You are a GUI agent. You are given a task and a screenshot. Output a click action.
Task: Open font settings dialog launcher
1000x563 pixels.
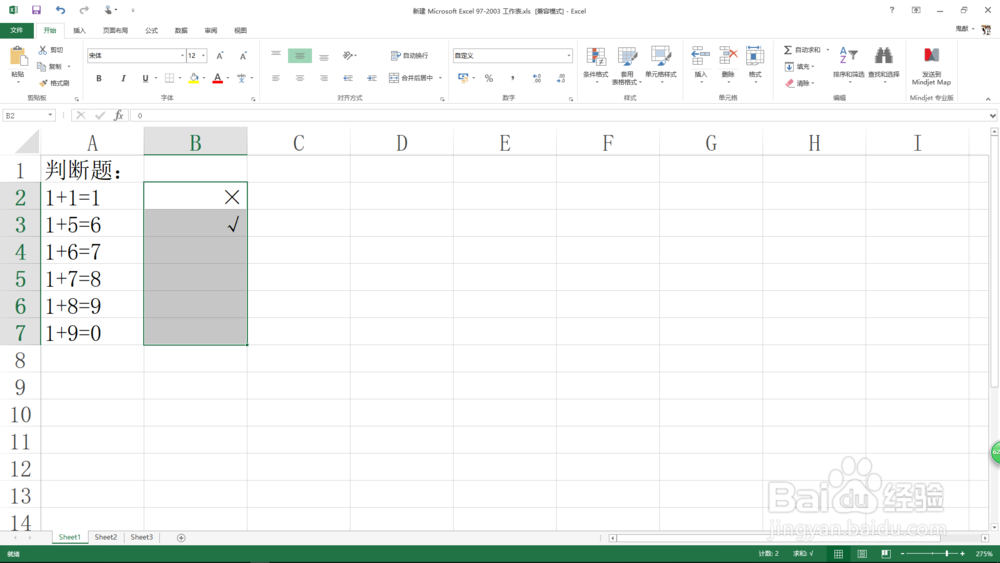click(x=253, y=99)
